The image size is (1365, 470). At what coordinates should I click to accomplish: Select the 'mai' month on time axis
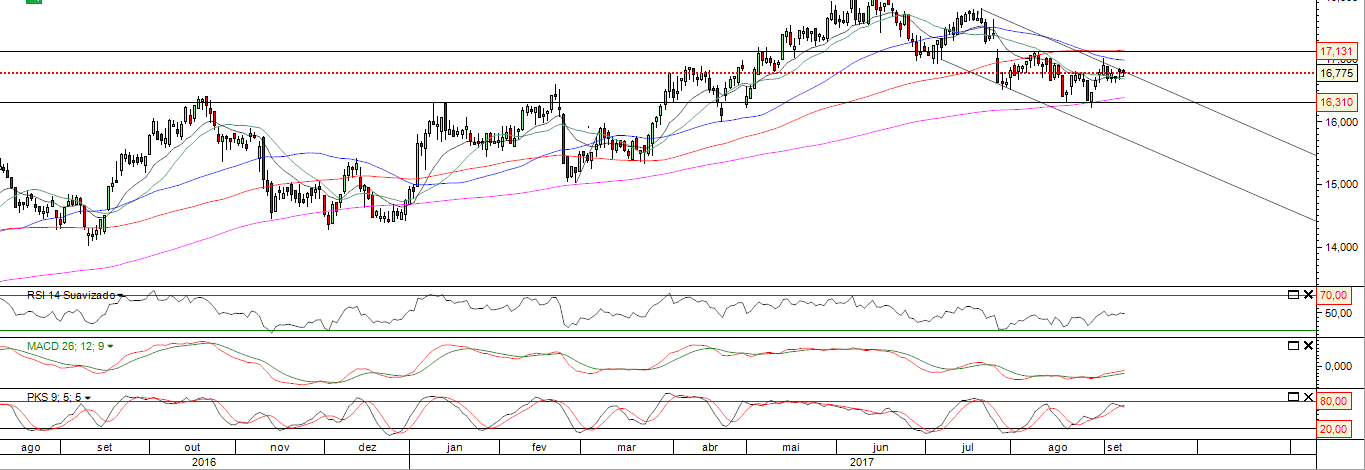click(791, 448)
